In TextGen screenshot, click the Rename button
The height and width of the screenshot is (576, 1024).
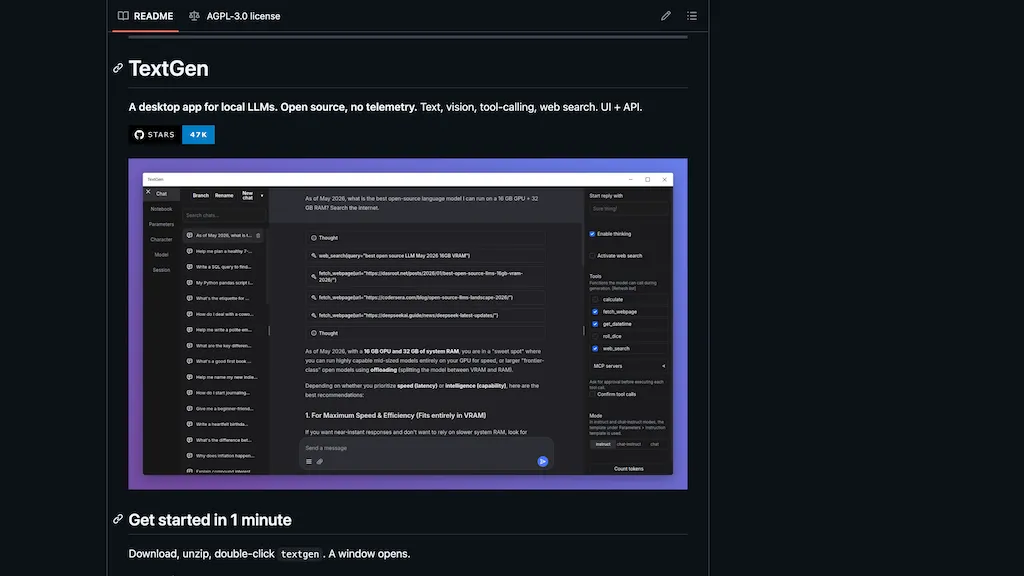224,195
